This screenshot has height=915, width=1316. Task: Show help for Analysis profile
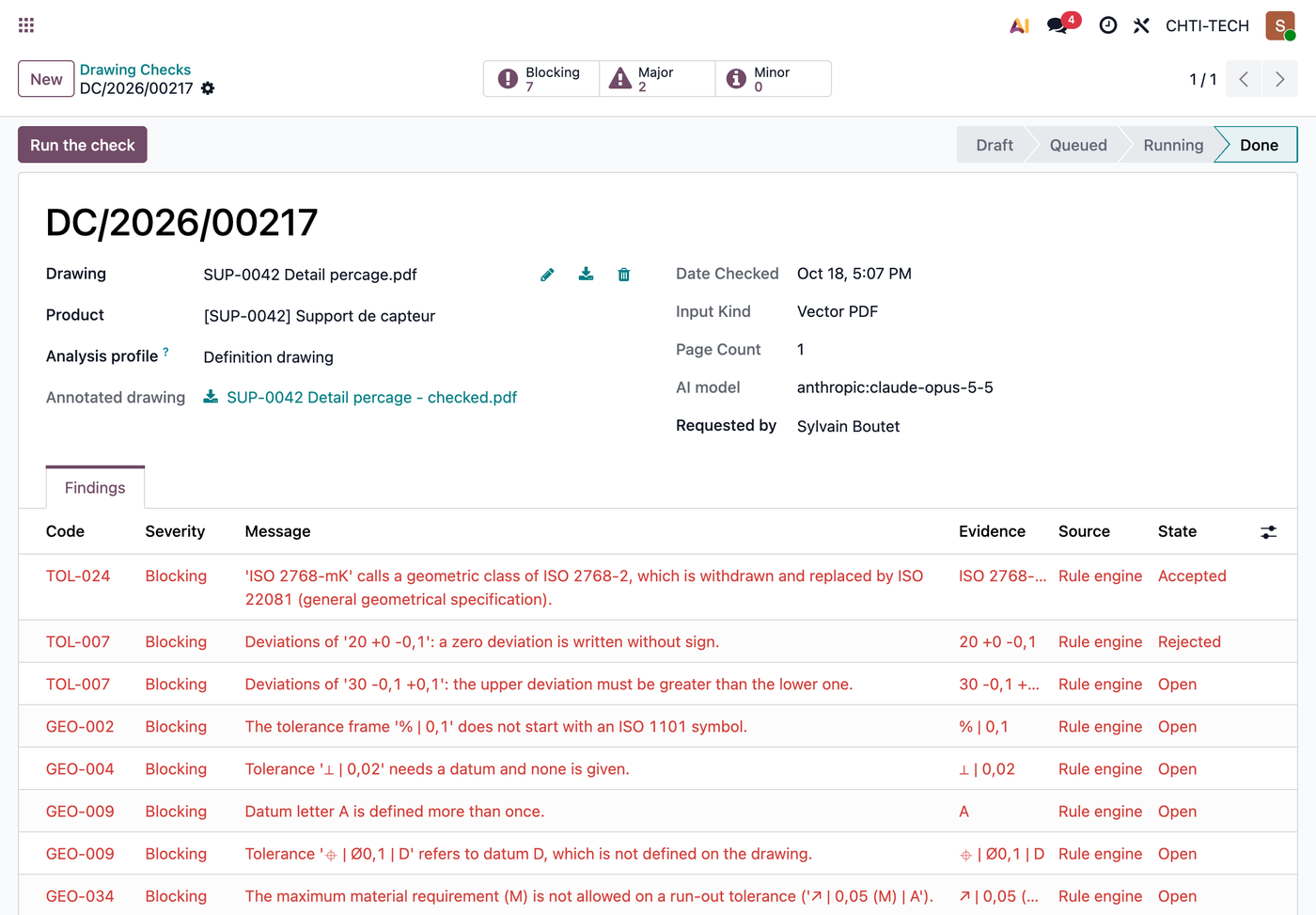pyautogui.click(x=166, y=352)
